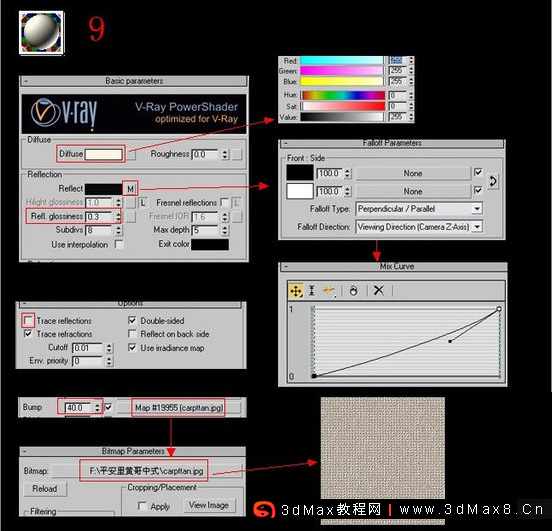Click the Env. priority spinner arrows
Screen dimensions: 552x531
point(109,361)
